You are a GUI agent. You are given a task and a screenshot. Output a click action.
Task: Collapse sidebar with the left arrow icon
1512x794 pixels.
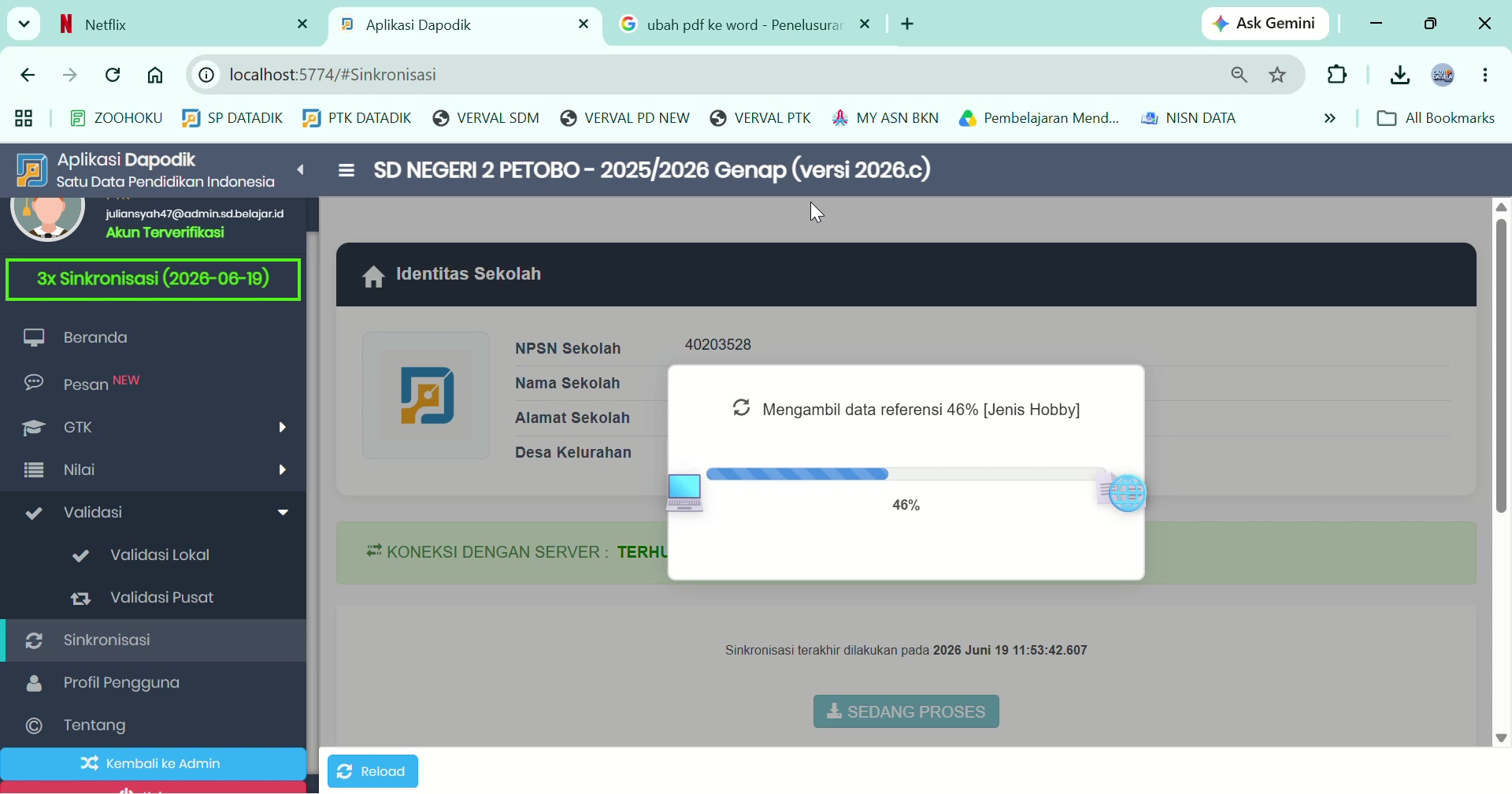pos(300,169)
